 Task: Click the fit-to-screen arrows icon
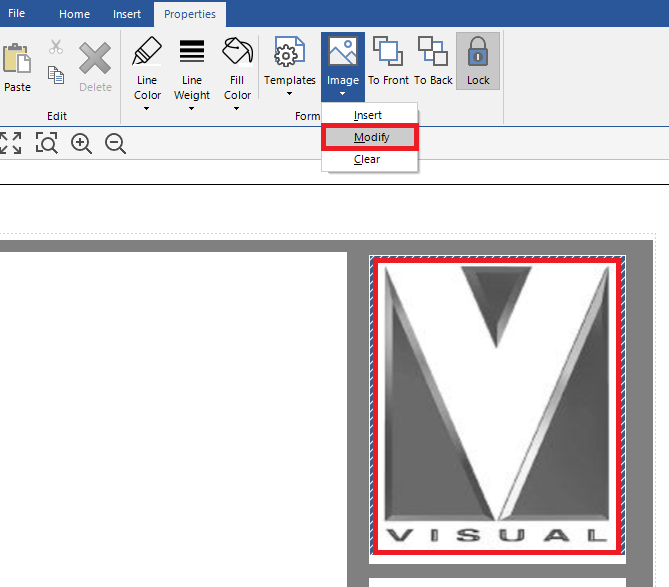click(11, 144)
